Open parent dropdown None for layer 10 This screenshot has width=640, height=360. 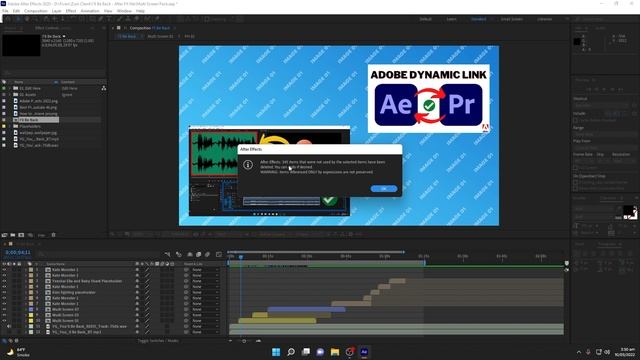coord(205,321)
